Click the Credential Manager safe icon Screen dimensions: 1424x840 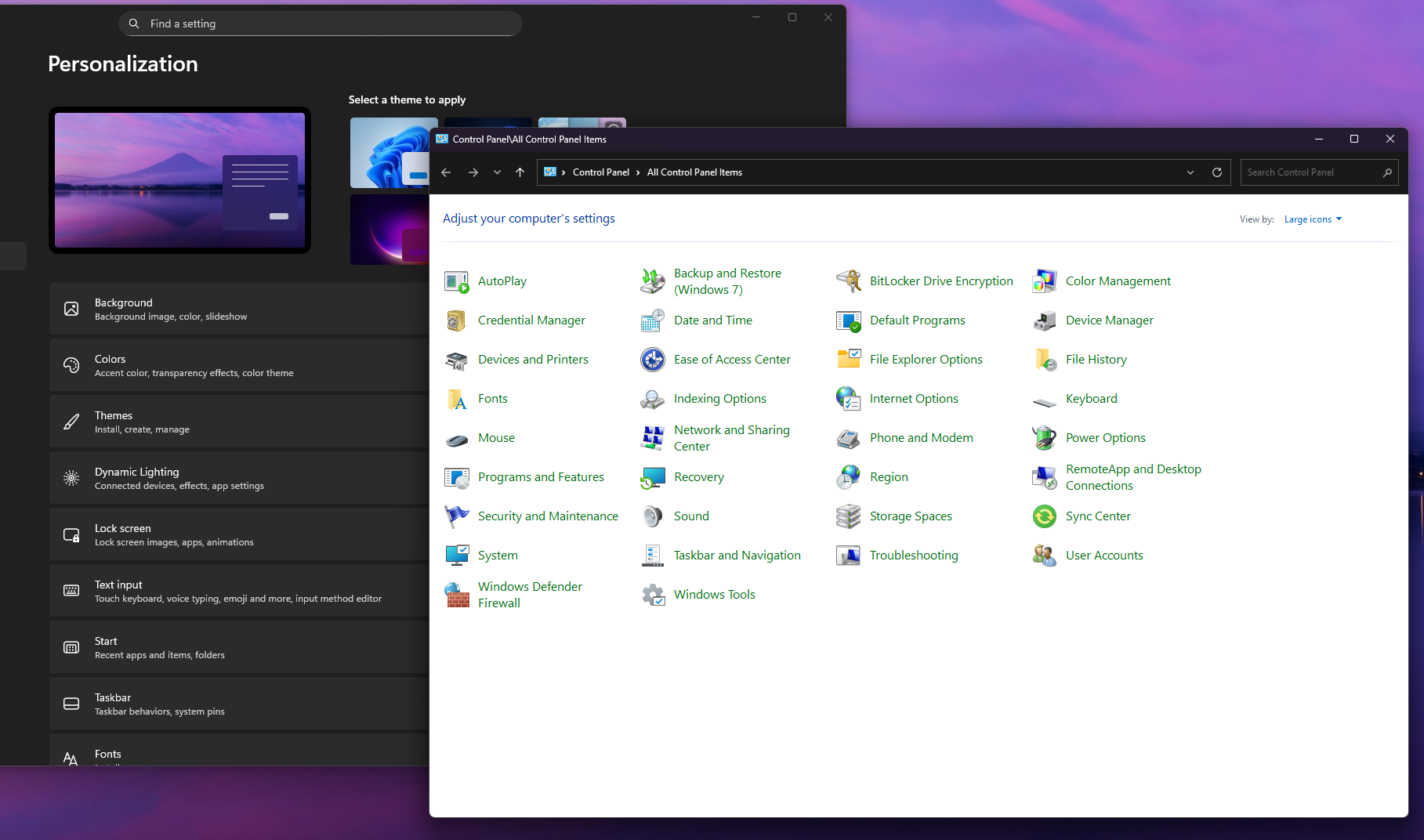(x=456, y=320)
